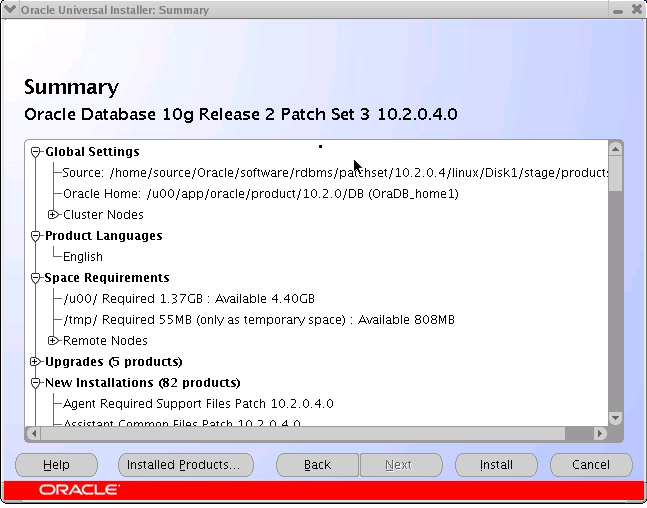This screenshot has height=508, width=647.
Task: Go Back to previous installer step
Action: [x=317, y=465]
